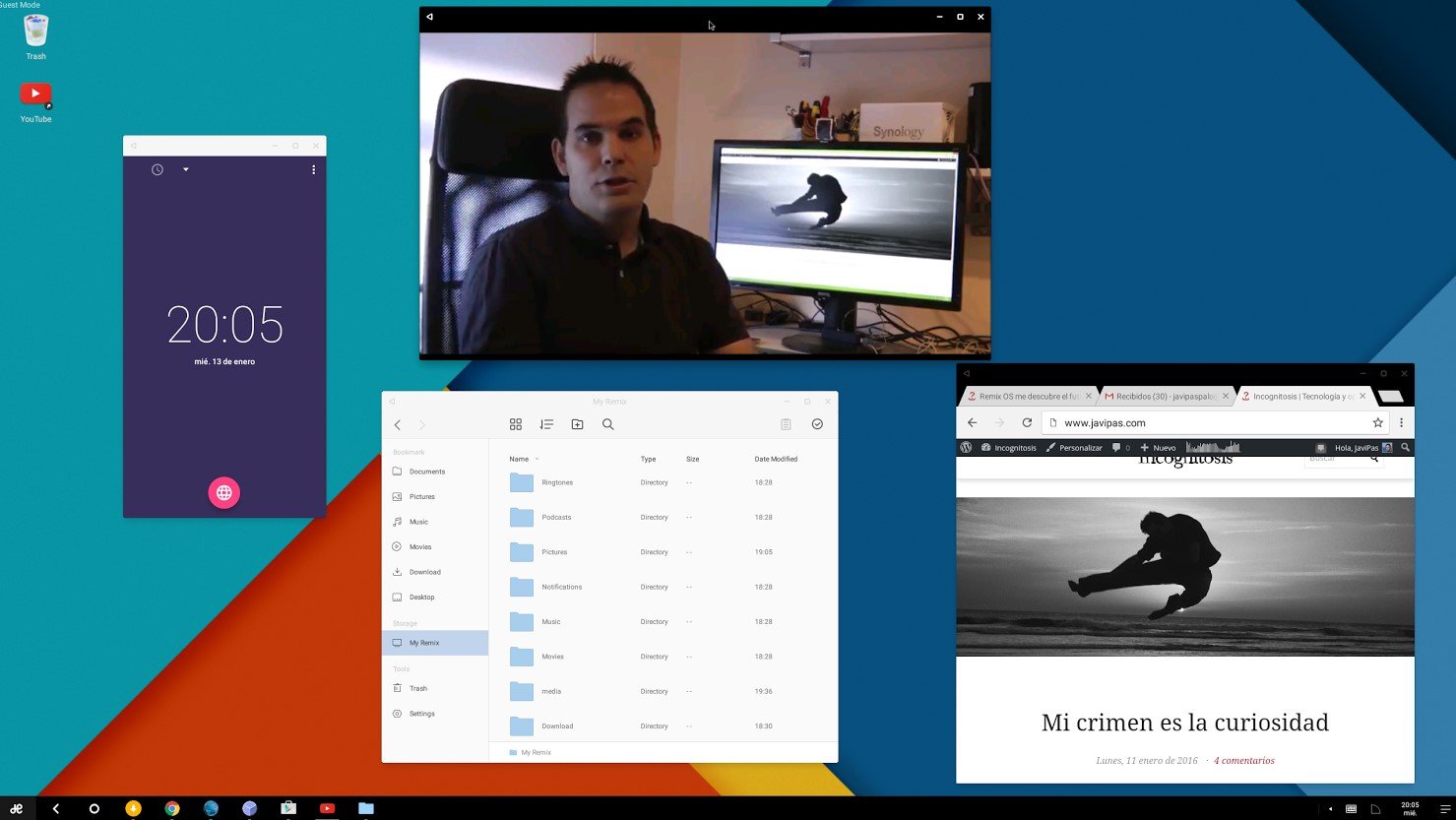The height and width of the screenshot is (820, 1456).
Task: Open Chrome's three-dot menu
Action: (x=1401, y=422)
